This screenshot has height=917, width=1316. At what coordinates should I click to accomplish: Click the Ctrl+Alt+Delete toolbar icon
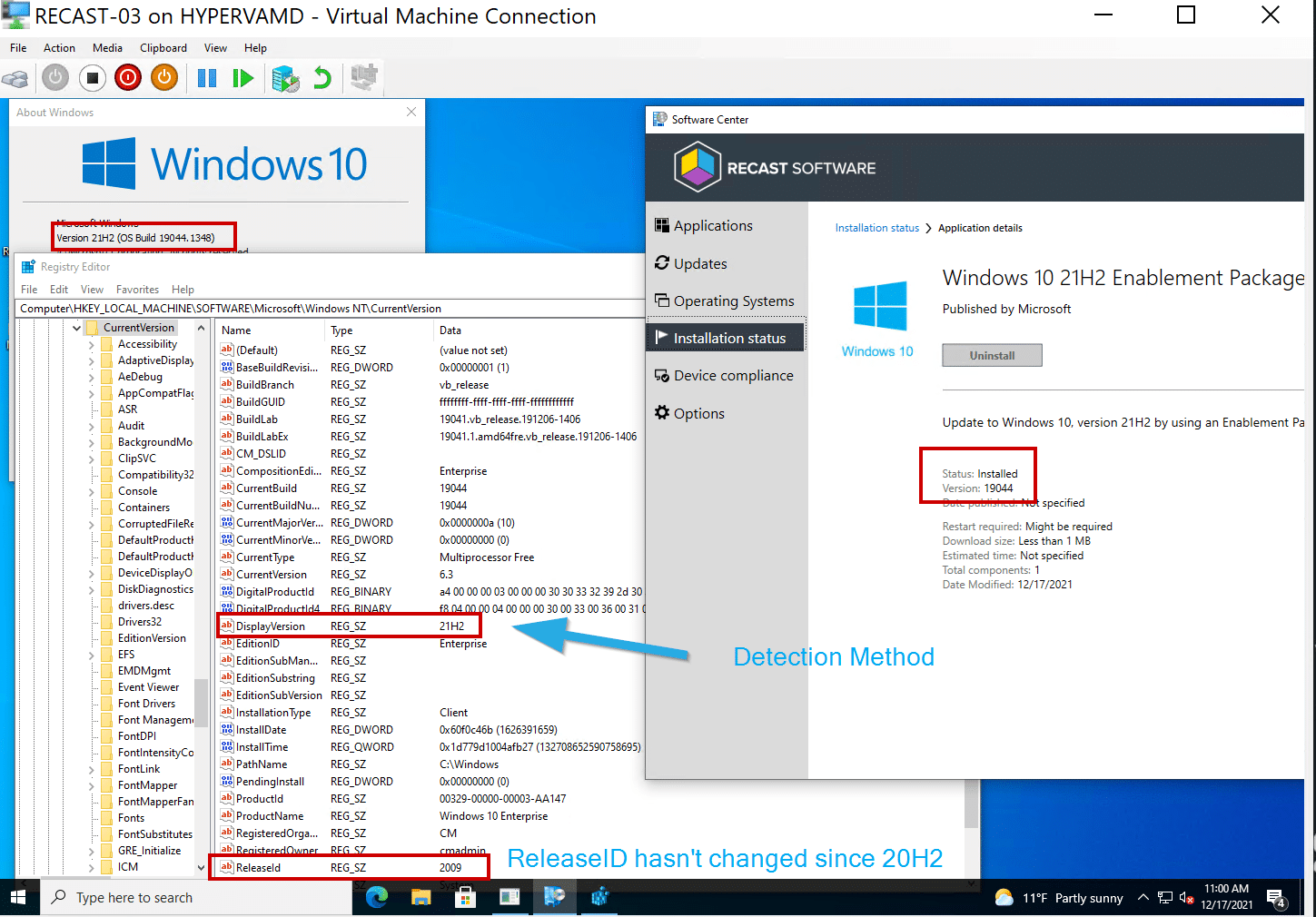(15, 78)
